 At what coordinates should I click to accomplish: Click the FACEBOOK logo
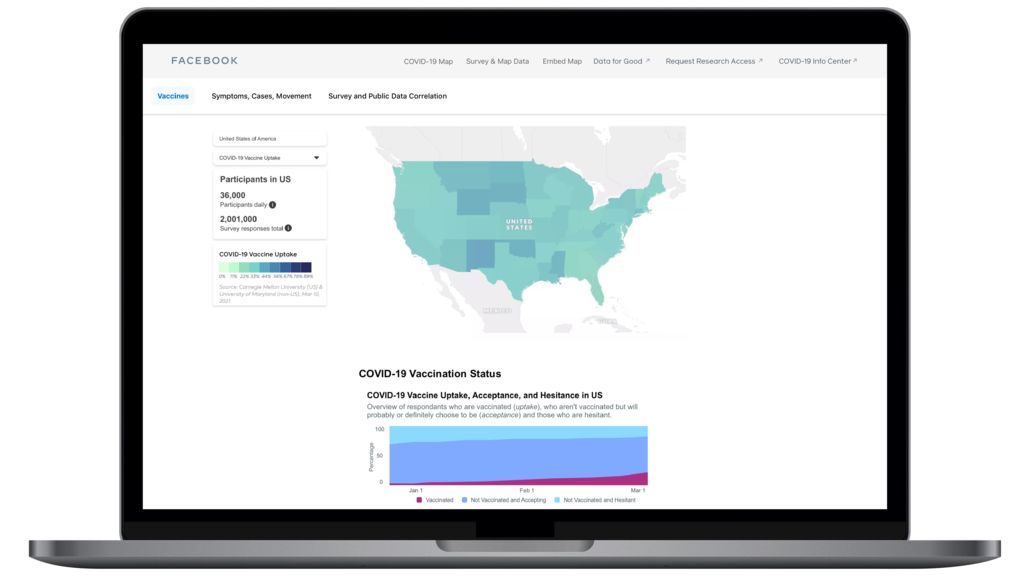coord(204,61)
